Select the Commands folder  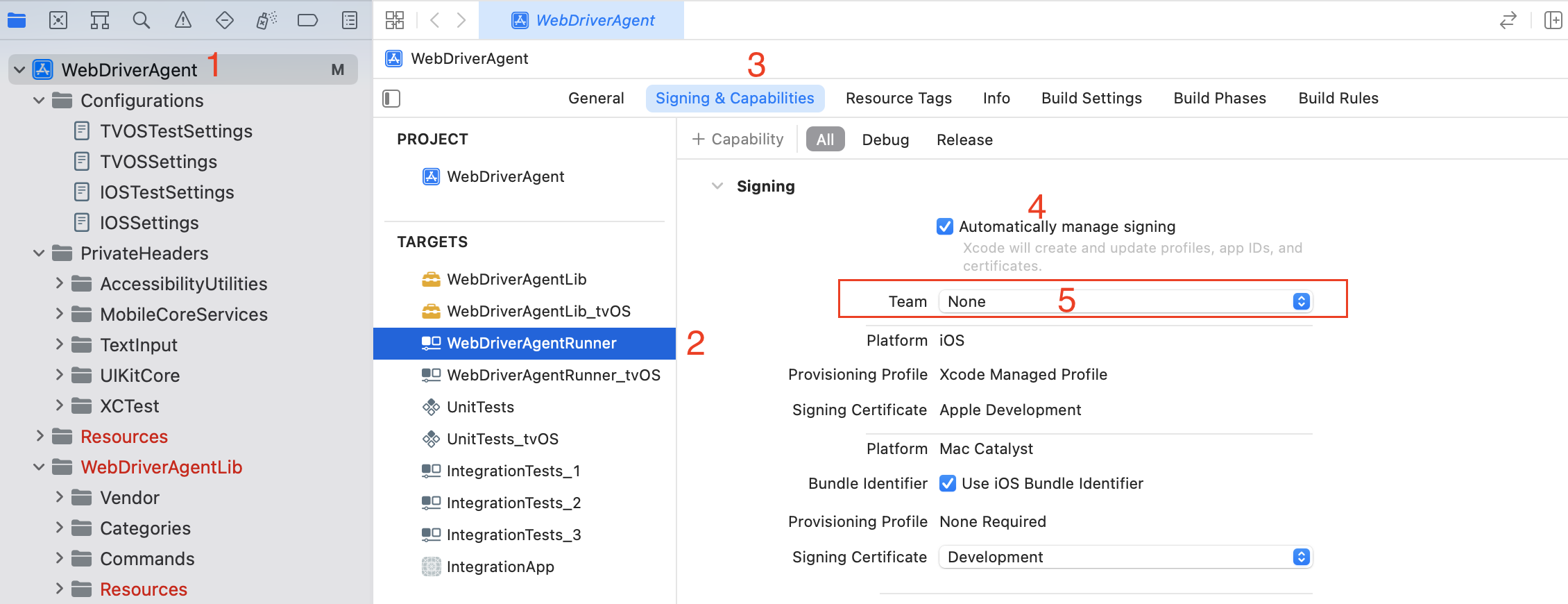coord(133,559)
